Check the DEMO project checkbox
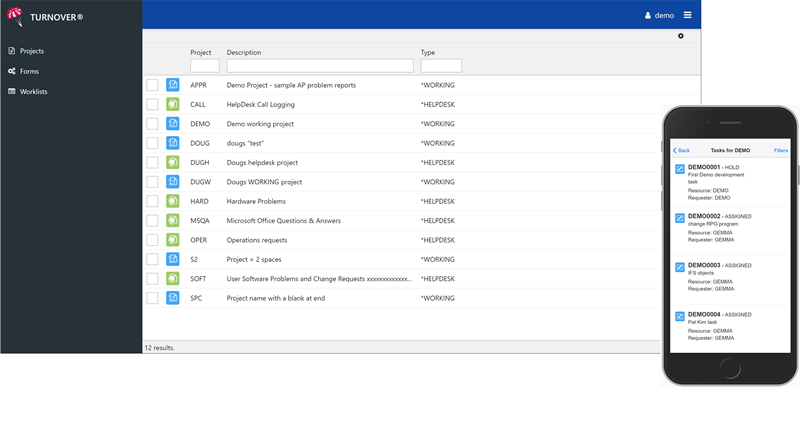The height and width of the screenshot is (444, 800). [152, 124]
